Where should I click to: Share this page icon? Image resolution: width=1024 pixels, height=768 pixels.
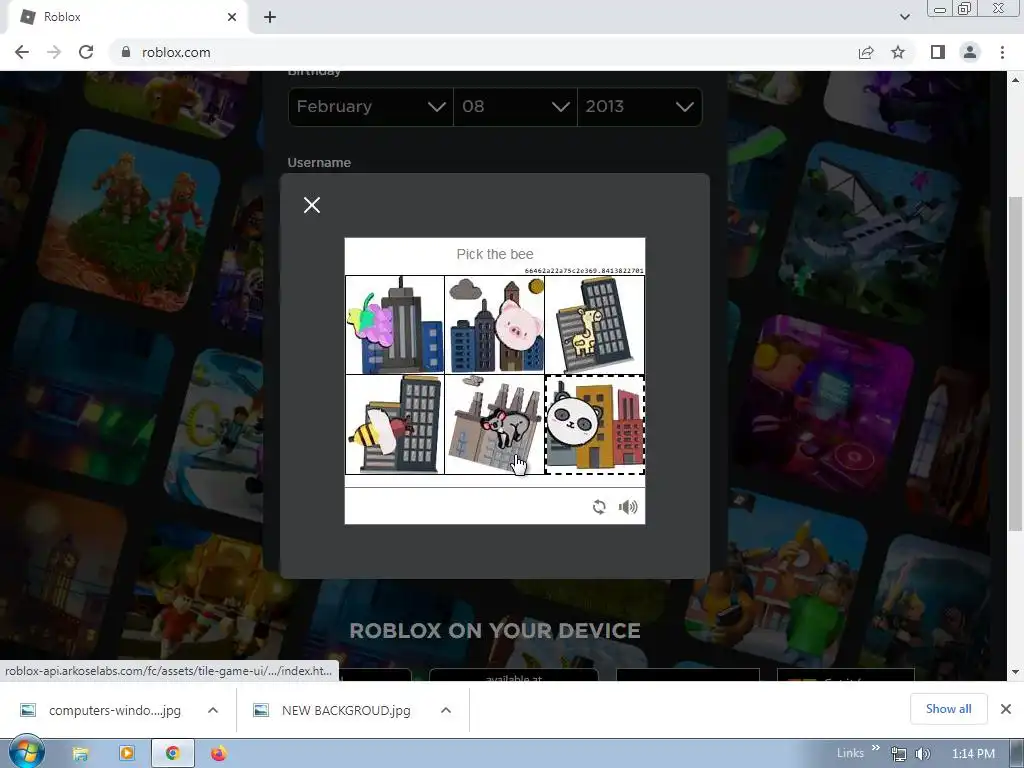(x=866, y=52)
